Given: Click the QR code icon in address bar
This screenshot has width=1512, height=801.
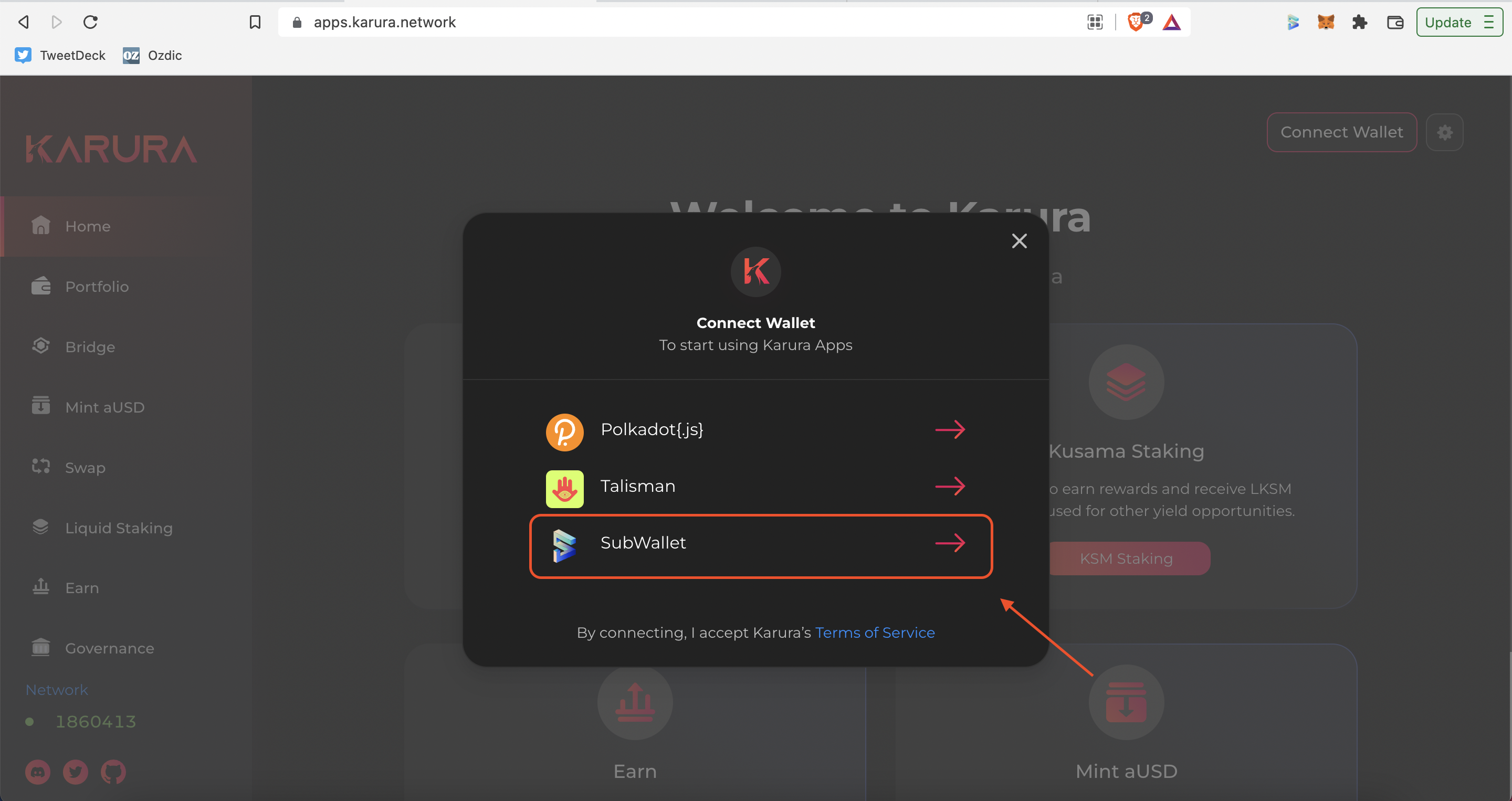Looking at the screenshot, I should coord(1095,22).
